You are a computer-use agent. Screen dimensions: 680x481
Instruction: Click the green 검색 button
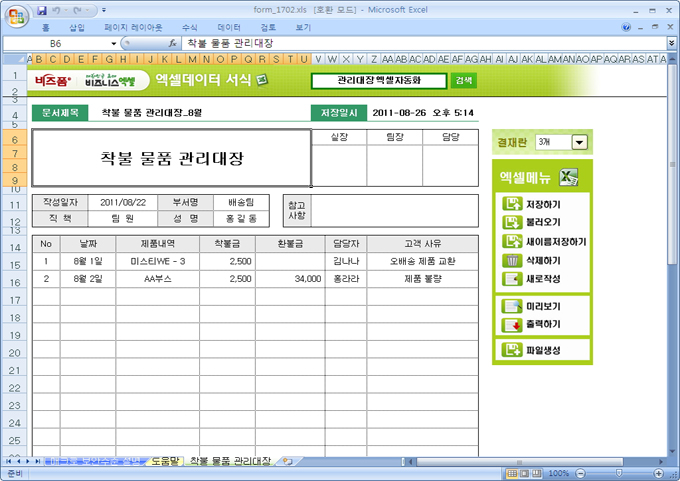pos(464,80)
